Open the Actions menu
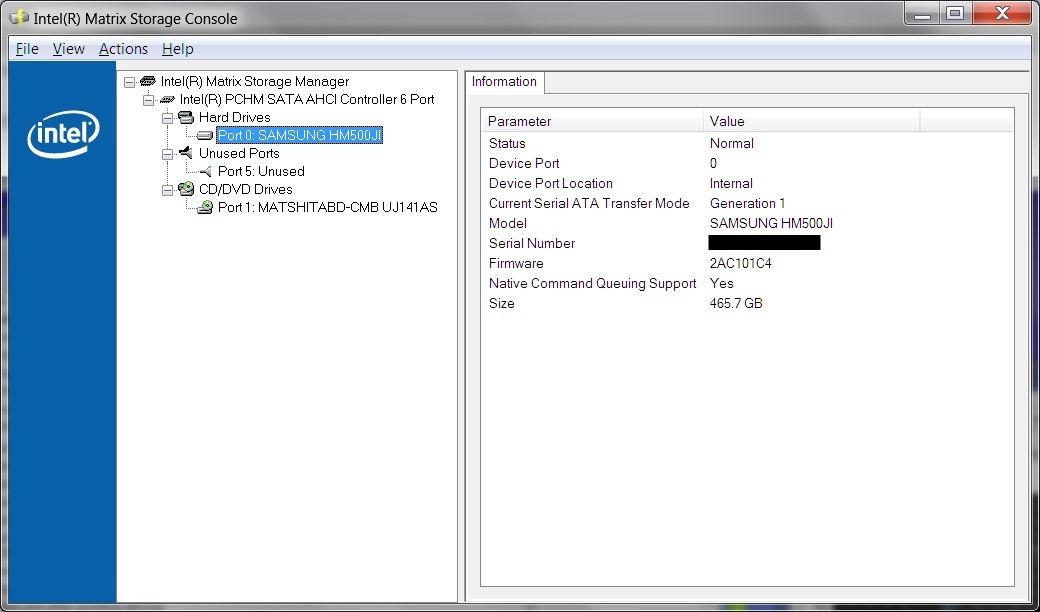Viewport: 1040px width, 612px height. (123, 49)
